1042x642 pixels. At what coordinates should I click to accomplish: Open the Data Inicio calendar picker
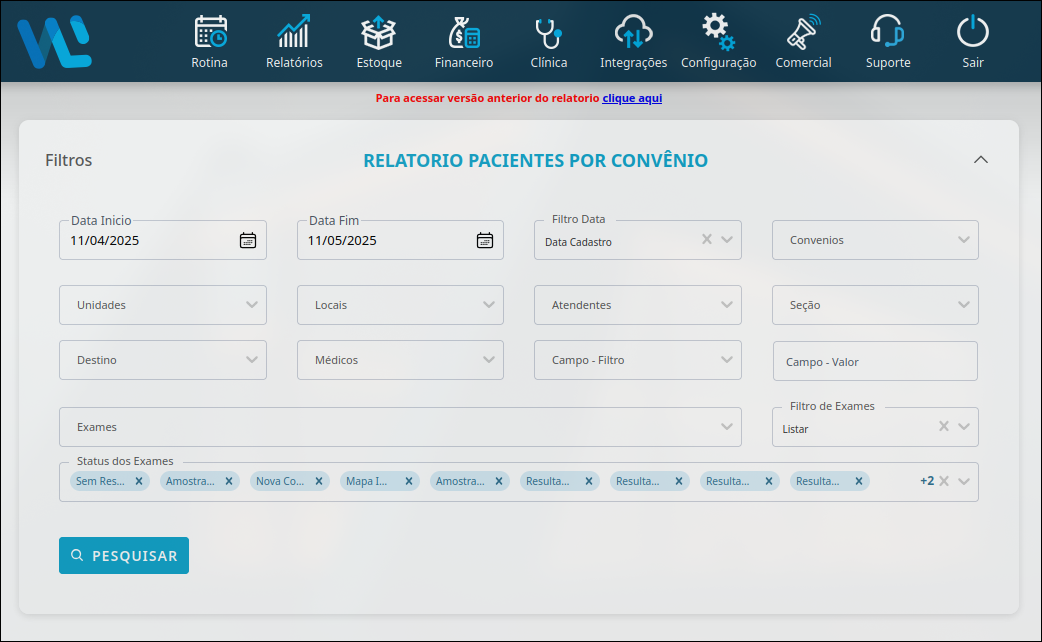tap(248, 241)
